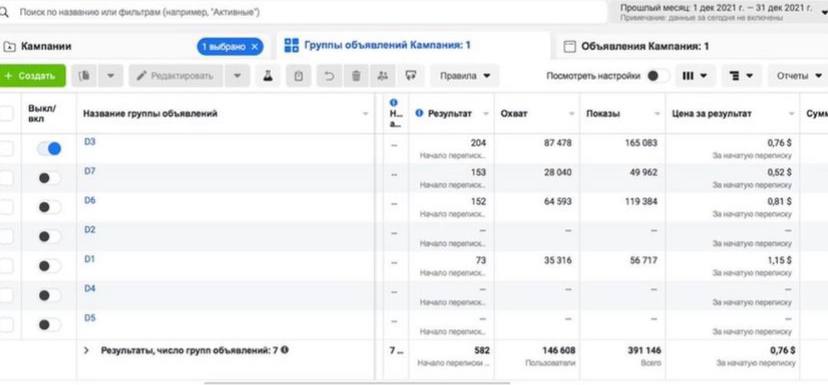This screenshot has width=828, height=385.
Task: Open the Отчеты dropdown
Action: point(798,76)
